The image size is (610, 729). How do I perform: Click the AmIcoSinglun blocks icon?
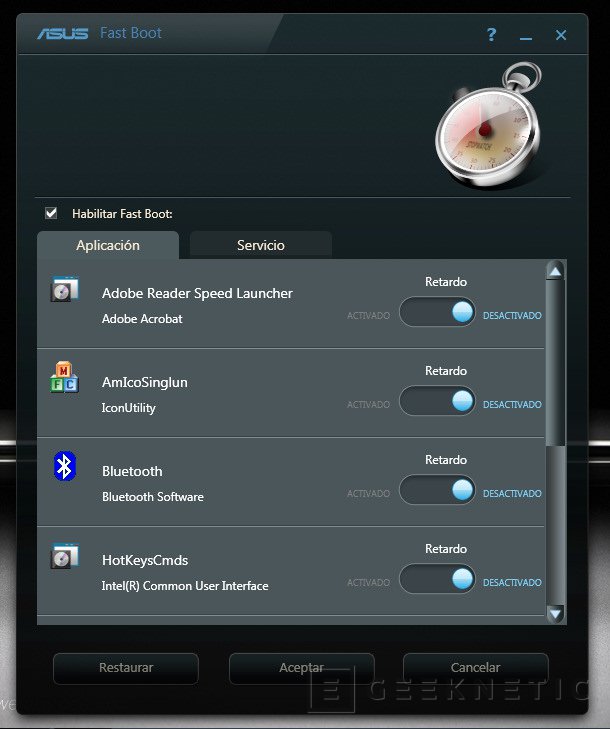(65, 377)
